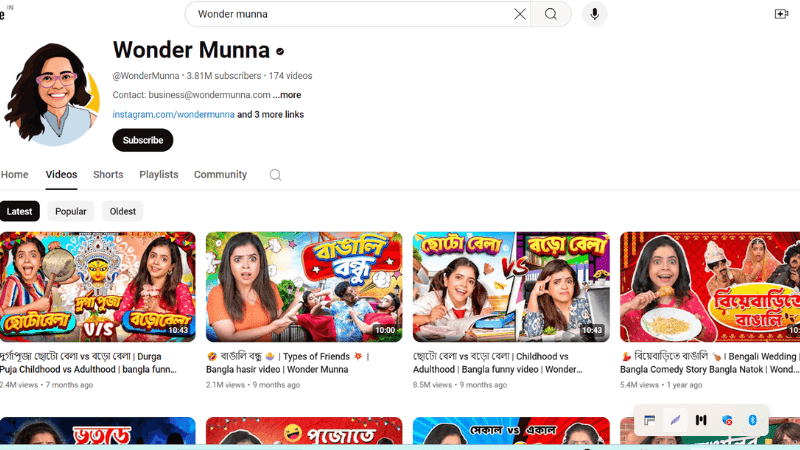This screenshot has width=800, height=450.
Task: Open second-row thumbnail with vs banner
Action: coord(511,431)
